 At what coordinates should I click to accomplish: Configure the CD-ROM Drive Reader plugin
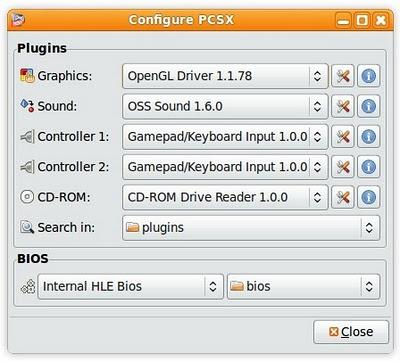[x=343, y=197]
